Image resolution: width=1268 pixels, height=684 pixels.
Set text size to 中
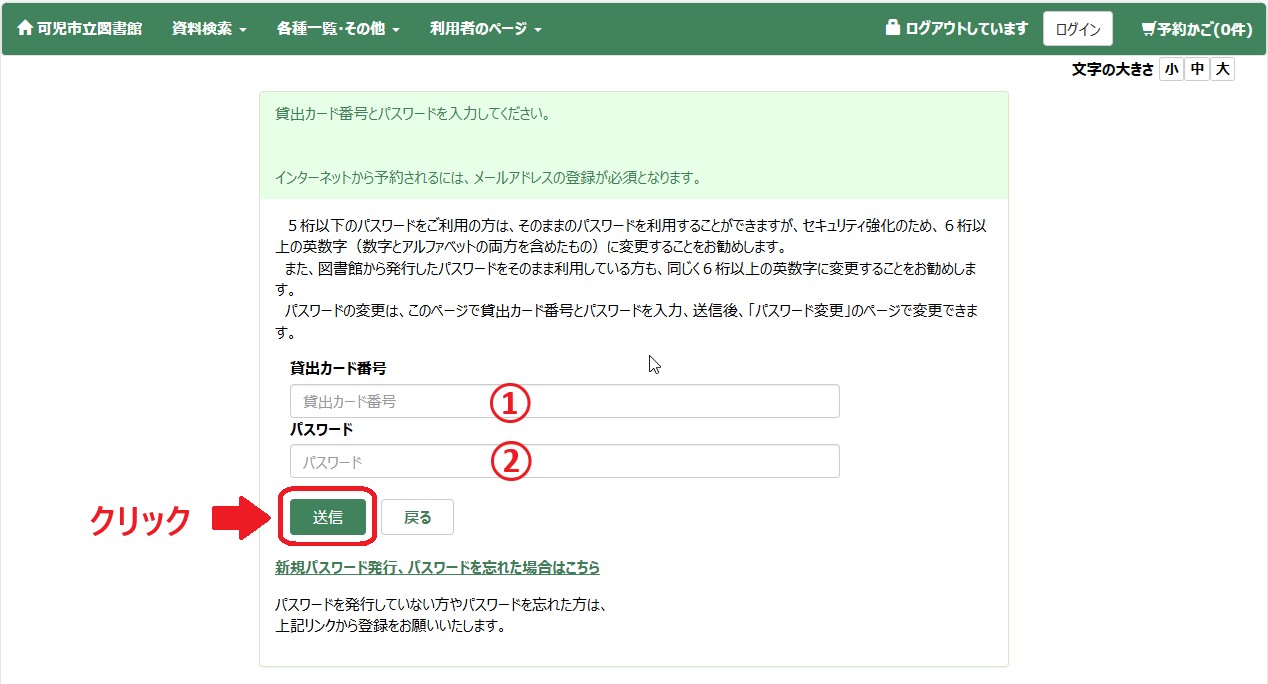[x=1197, y=69]
